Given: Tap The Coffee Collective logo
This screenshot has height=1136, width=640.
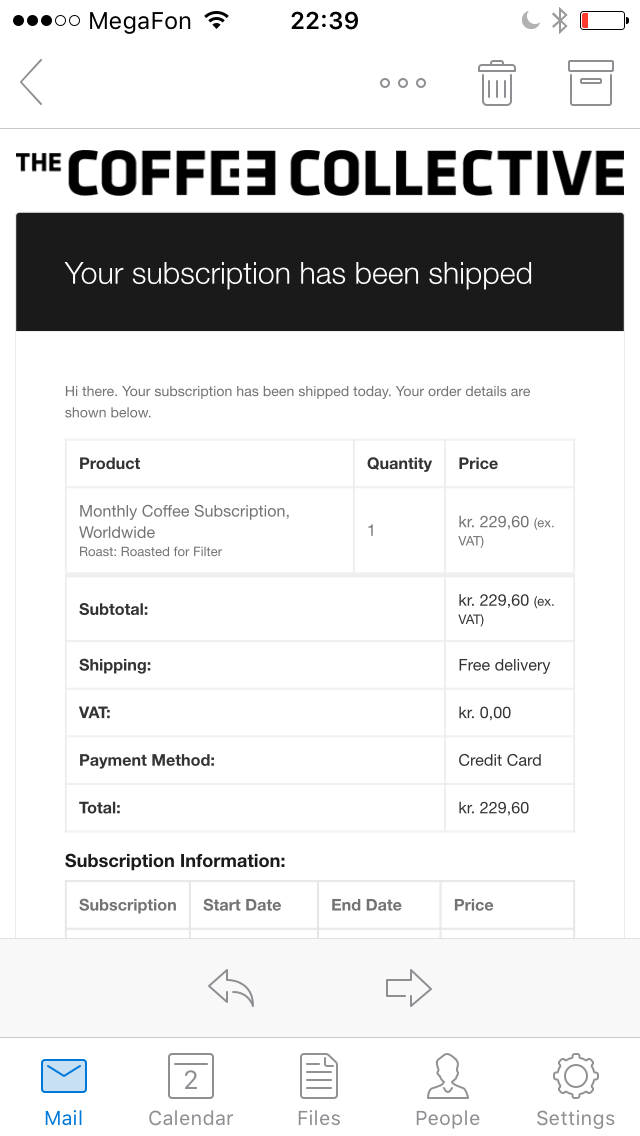Looking at the screenshot, I should (320, 172).
